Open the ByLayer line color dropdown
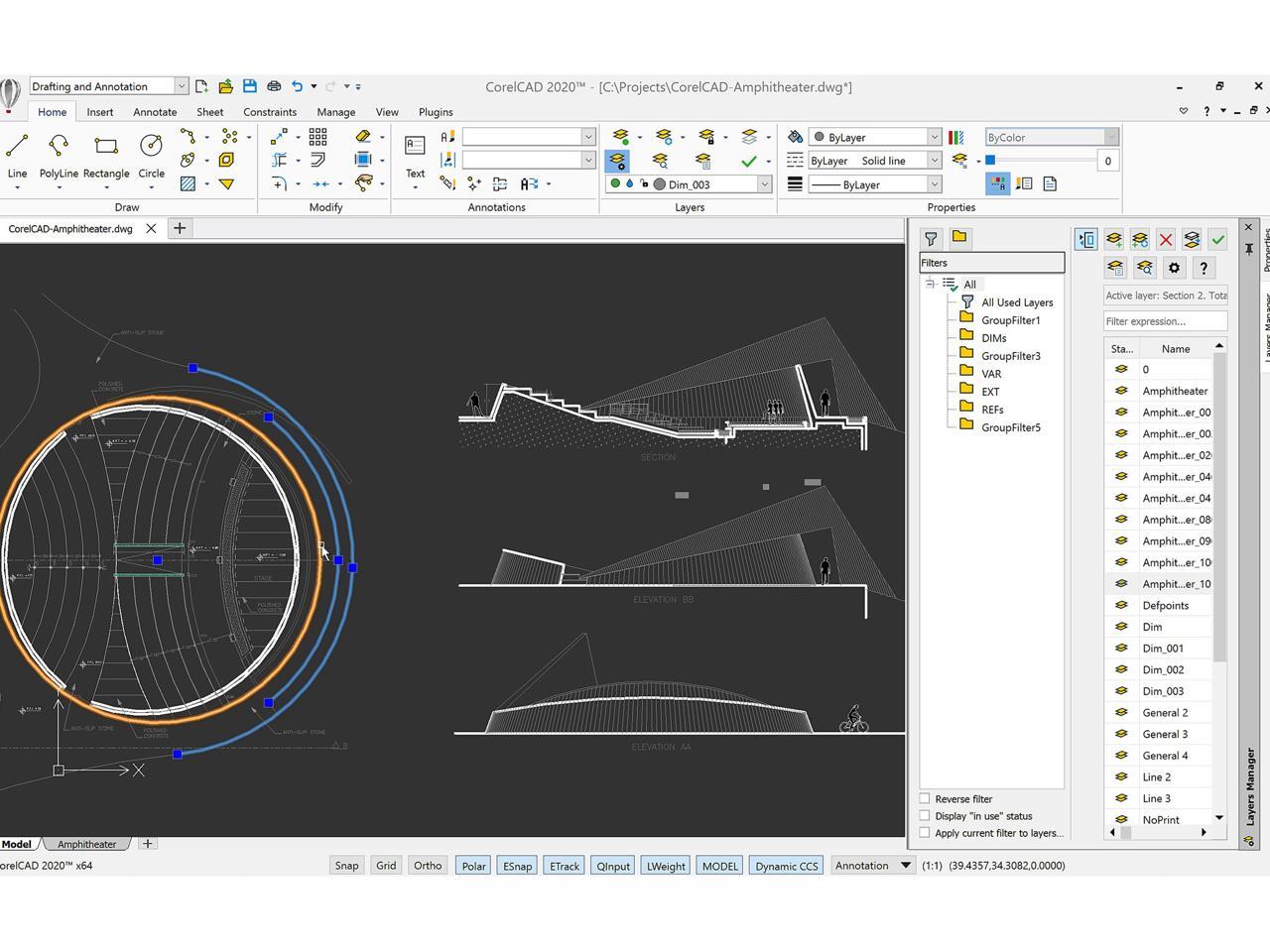The width and height of the screenshot is (1270, 952). click(x=934, y=137)
